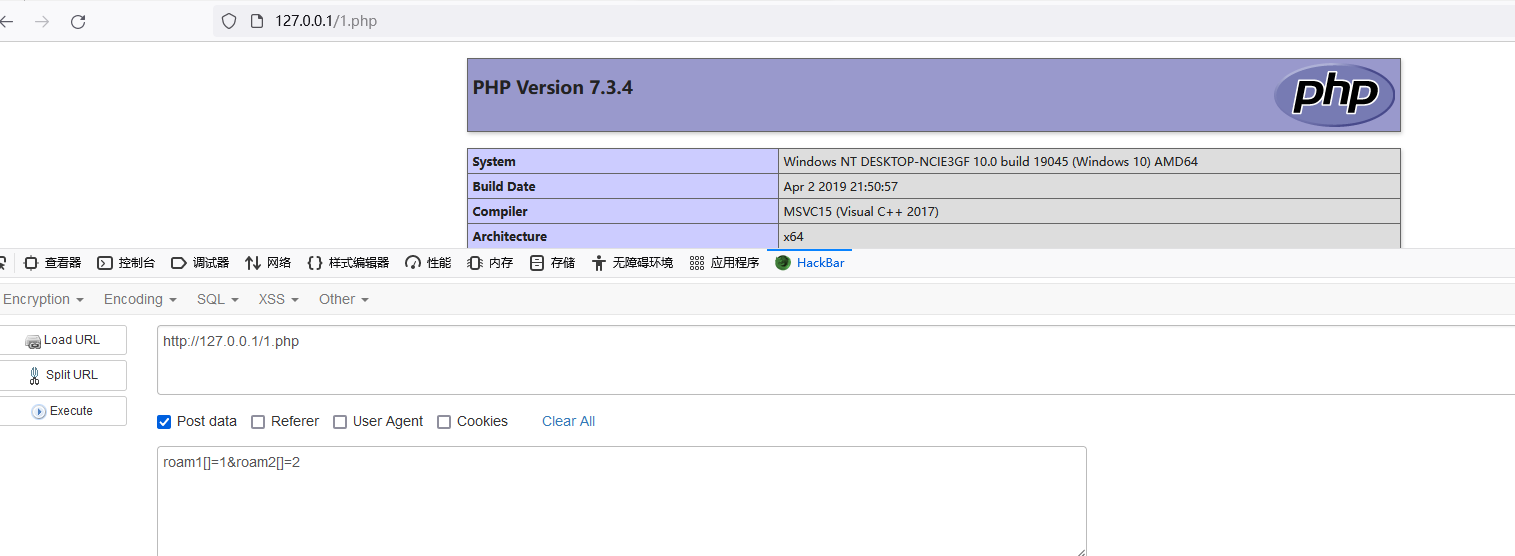Image resolution: width=1515 pixels, height=556 pixels.
Task: Click the PHP logo image
Action: 1334,95
